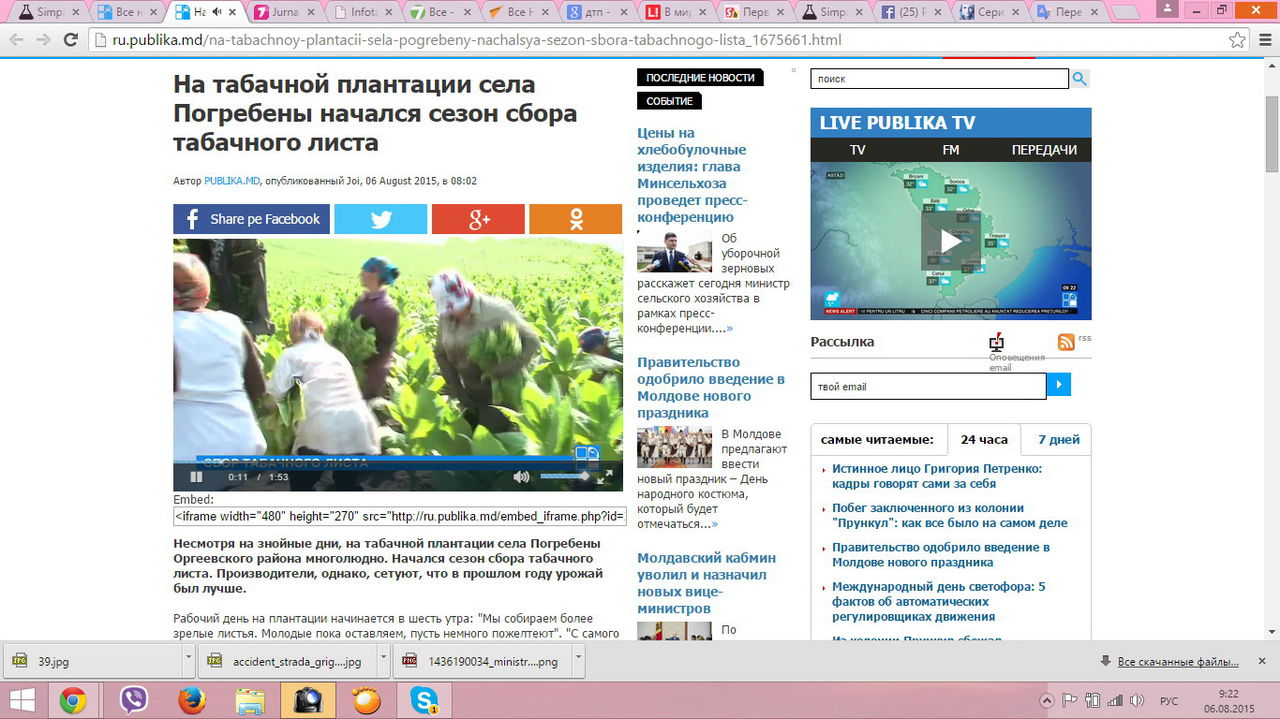
Task: Select the 7 дней most-read tab
Action: coord(1058,440)
